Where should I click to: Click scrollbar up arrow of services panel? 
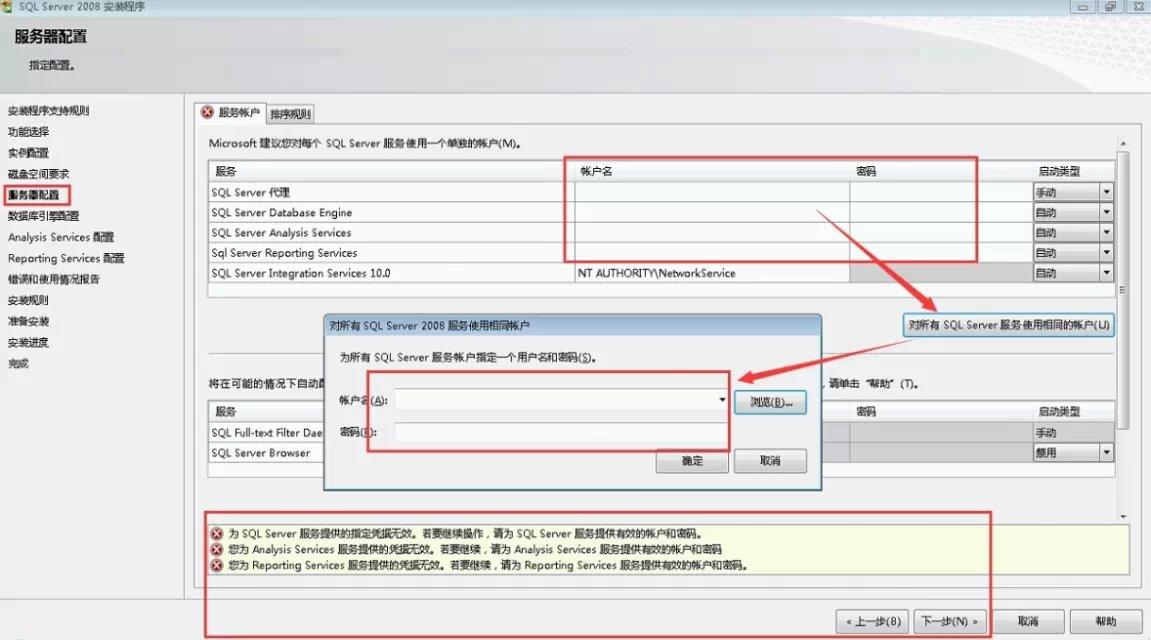pos(1123,143)
